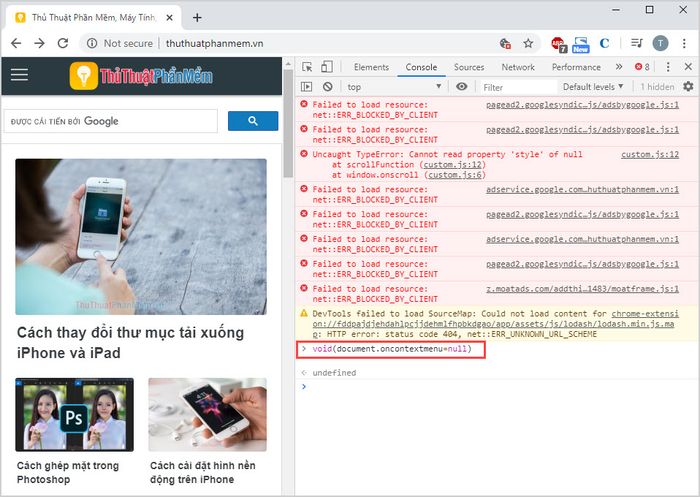Switch to the Network panel
Screen dimensions: 700x497
tap(518, 67)
